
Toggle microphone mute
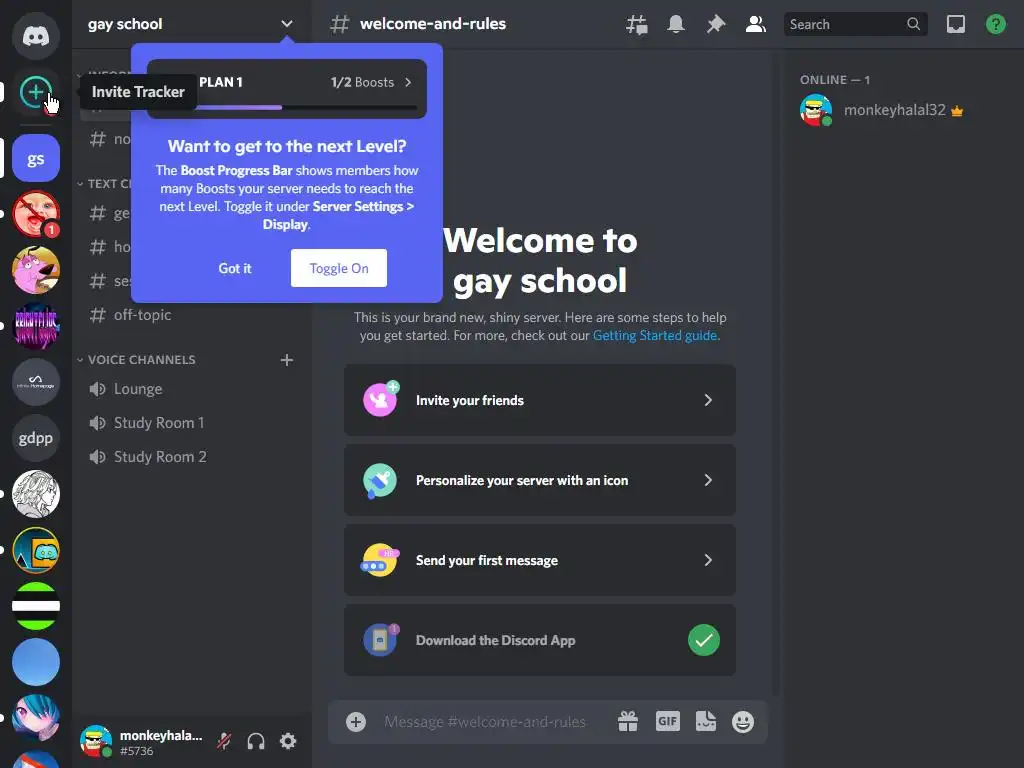pyautogui.click(x=224, y=741)
